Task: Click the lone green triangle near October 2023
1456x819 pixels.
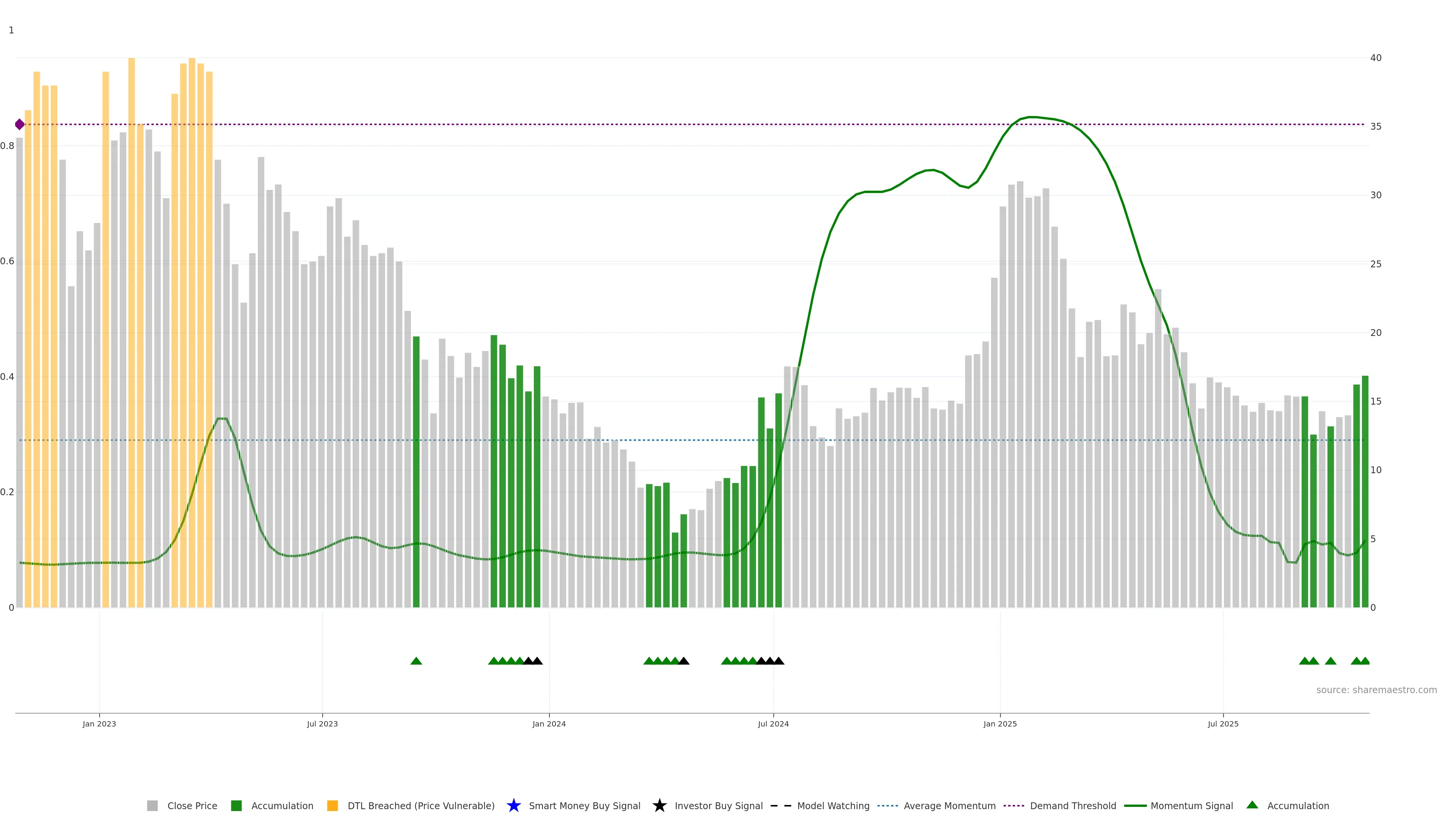Action: (x=416, y=661)
